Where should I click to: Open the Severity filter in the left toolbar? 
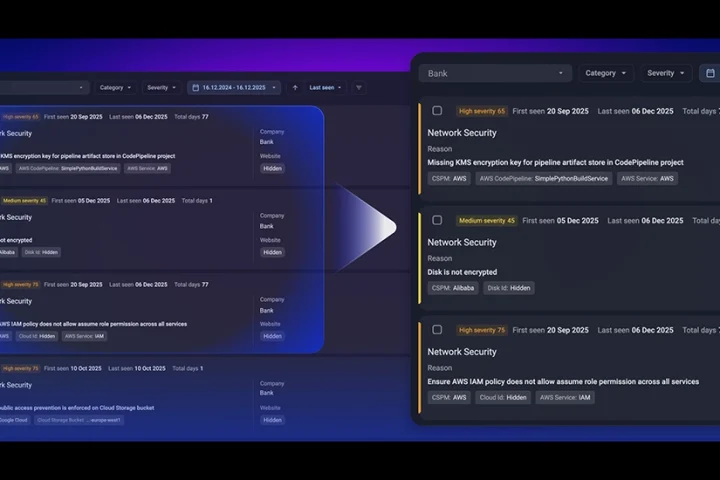click(163, 88)
